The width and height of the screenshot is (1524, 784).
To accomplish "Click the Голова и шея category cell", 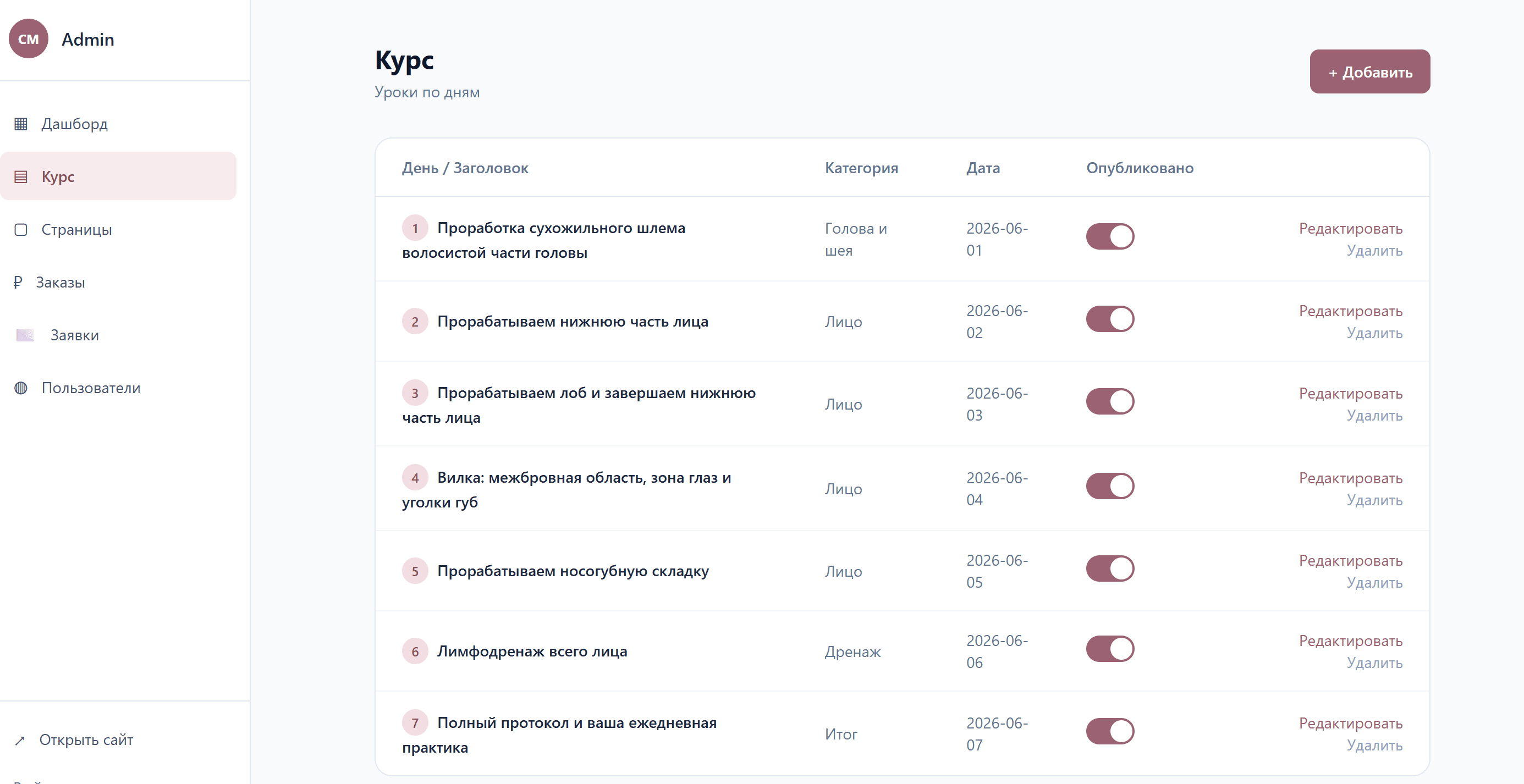I will [855, 240].
